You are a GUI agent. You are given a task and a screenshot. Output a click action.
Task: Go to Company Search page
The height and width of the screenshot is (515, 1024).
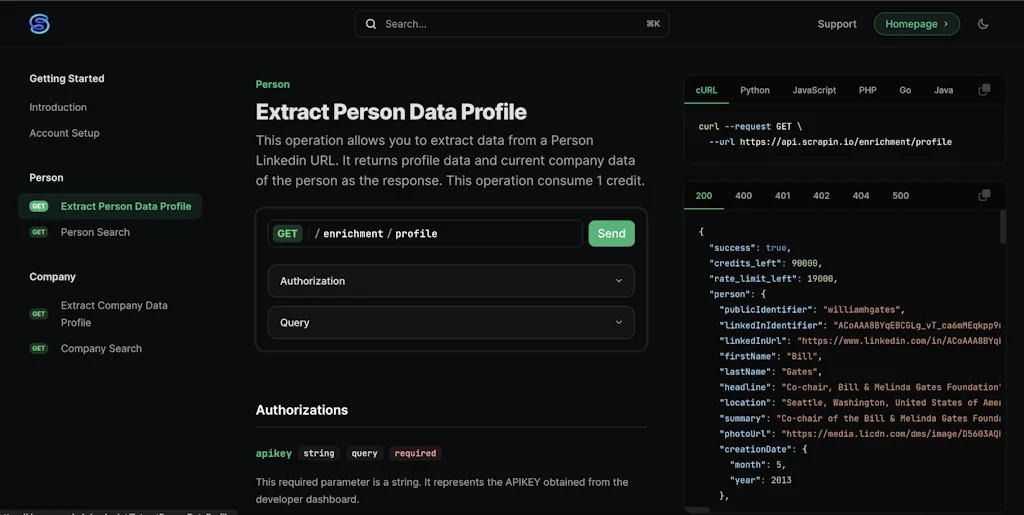coord(101,348)
